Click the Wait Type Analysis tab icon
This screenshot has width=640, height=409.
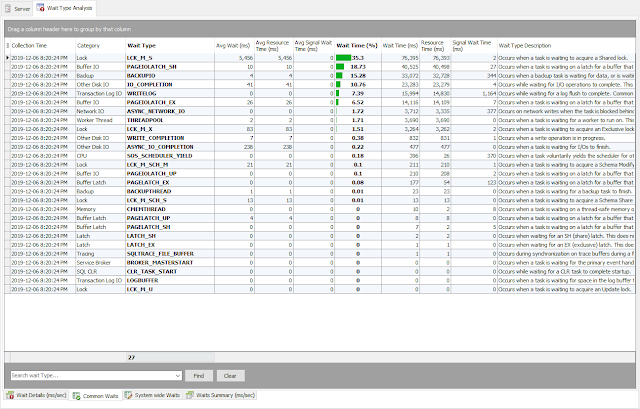40,8
